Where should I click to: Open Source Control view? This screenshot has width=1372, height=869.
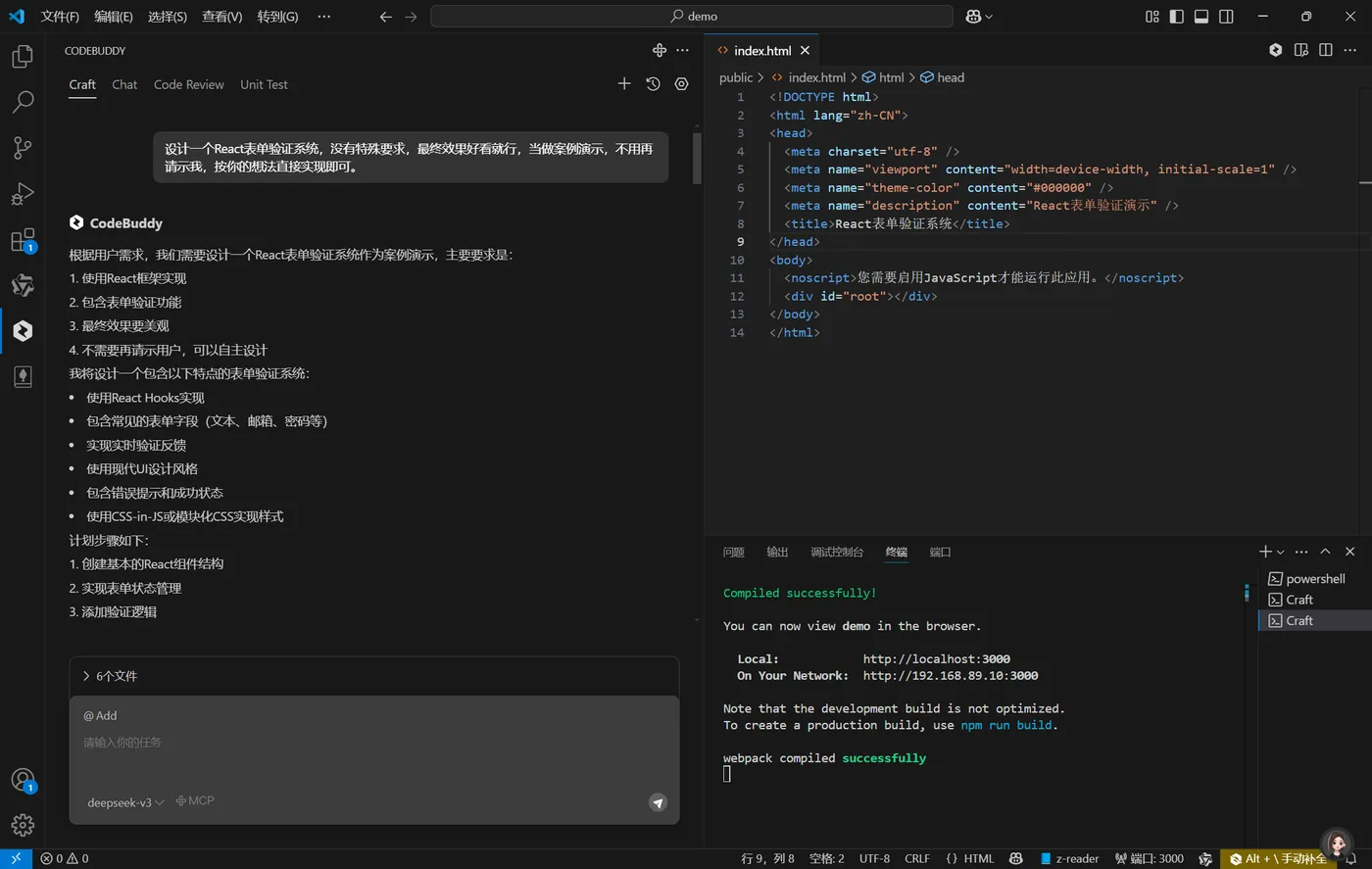click(x=23, y=148)
